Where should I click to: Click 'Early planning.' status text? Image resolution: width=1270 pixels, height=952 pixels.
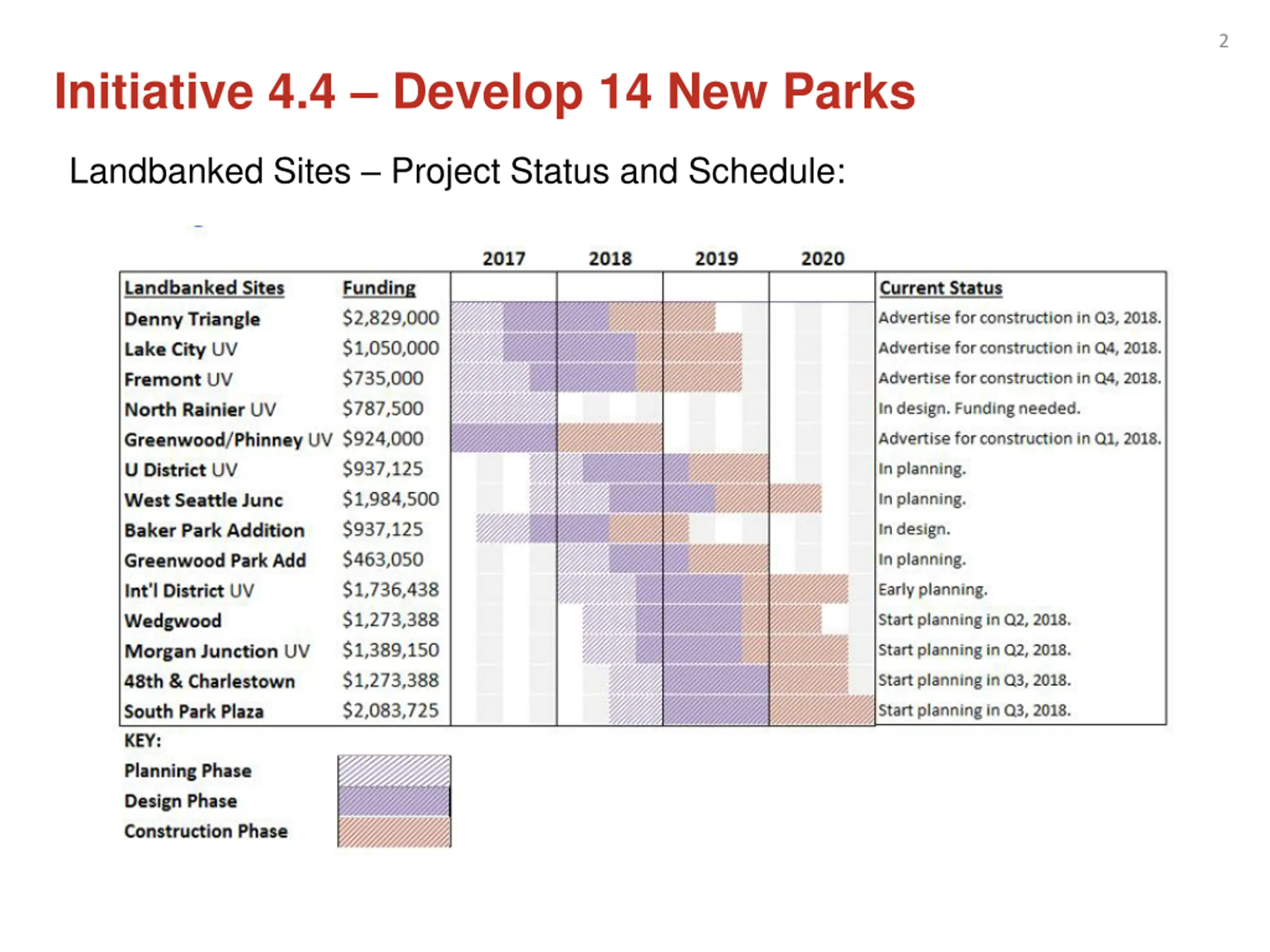933,590
